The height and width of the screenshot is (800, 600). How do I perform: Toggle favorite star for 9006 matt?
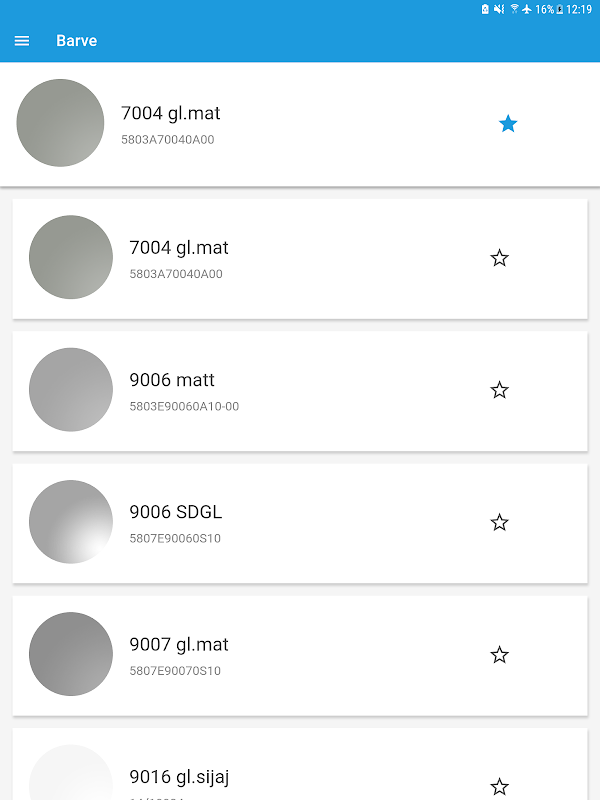coord(500,390)
